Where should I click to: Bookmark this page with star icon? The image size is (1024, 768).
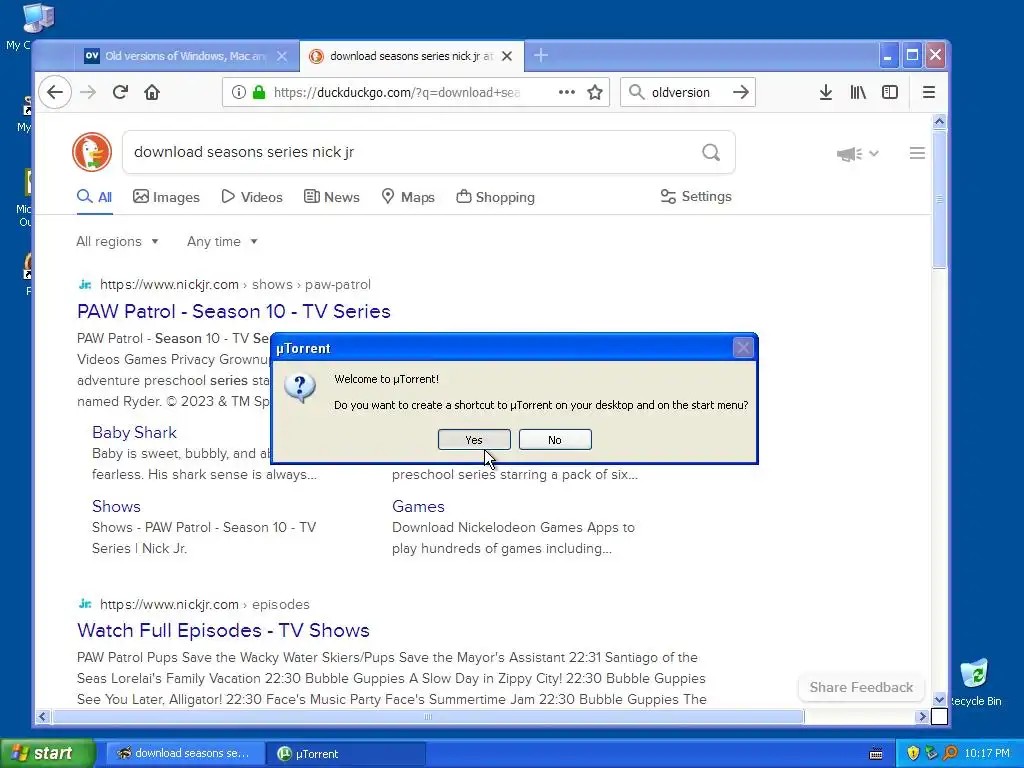click(594, 92)
